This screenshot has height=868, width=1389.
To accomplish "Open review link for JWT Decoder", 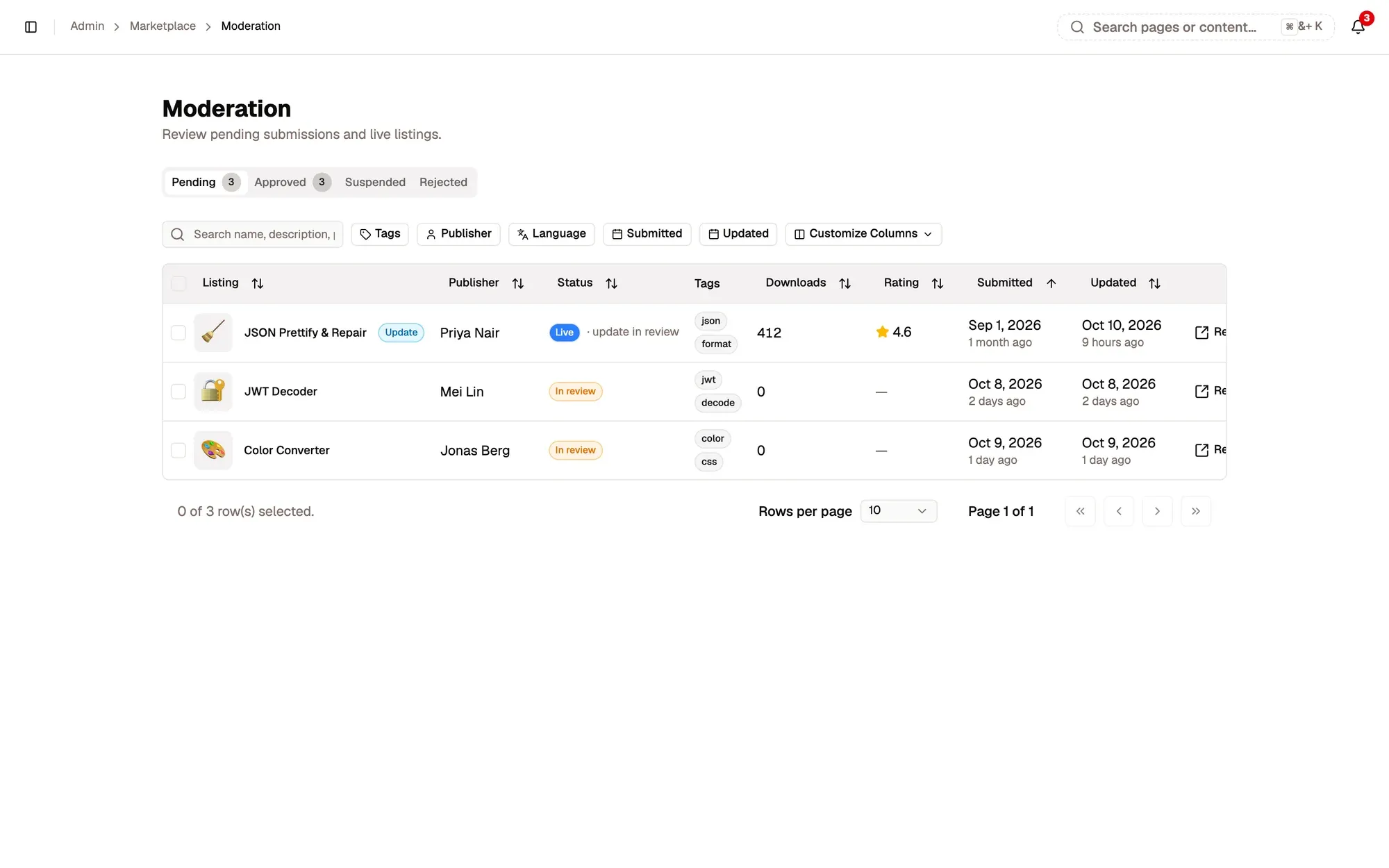I will click(1211, 392).
